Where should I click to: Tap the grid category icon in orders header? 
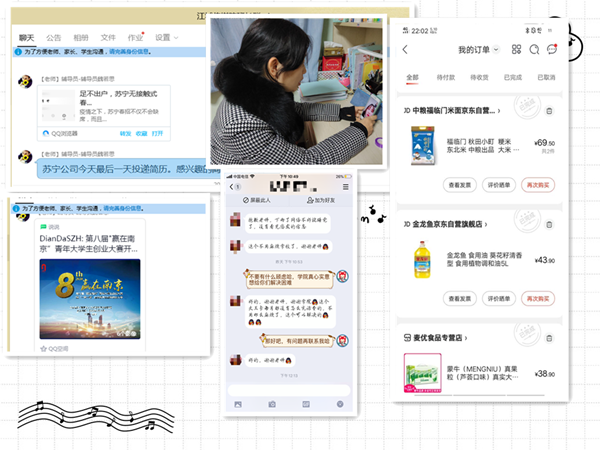pyautogui.click(x=516, y=49)
